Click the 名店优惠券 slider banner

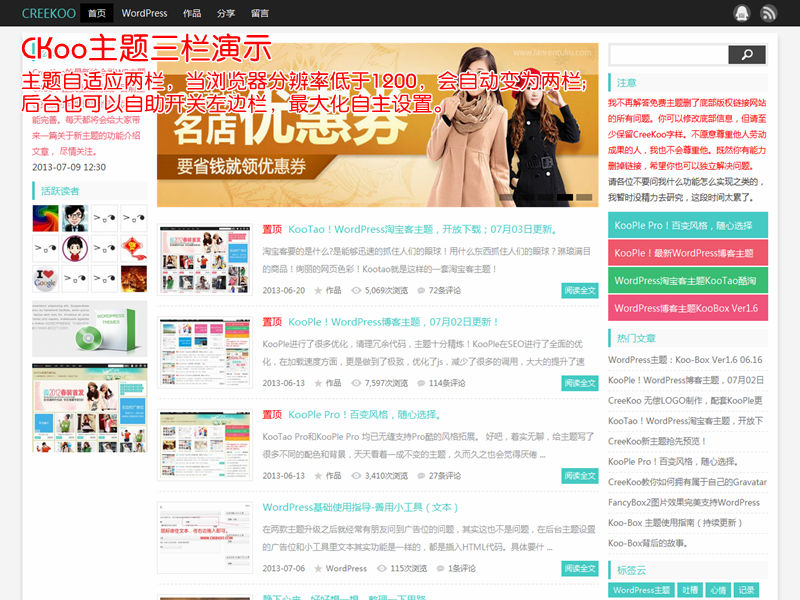click(x=378, y=125)
